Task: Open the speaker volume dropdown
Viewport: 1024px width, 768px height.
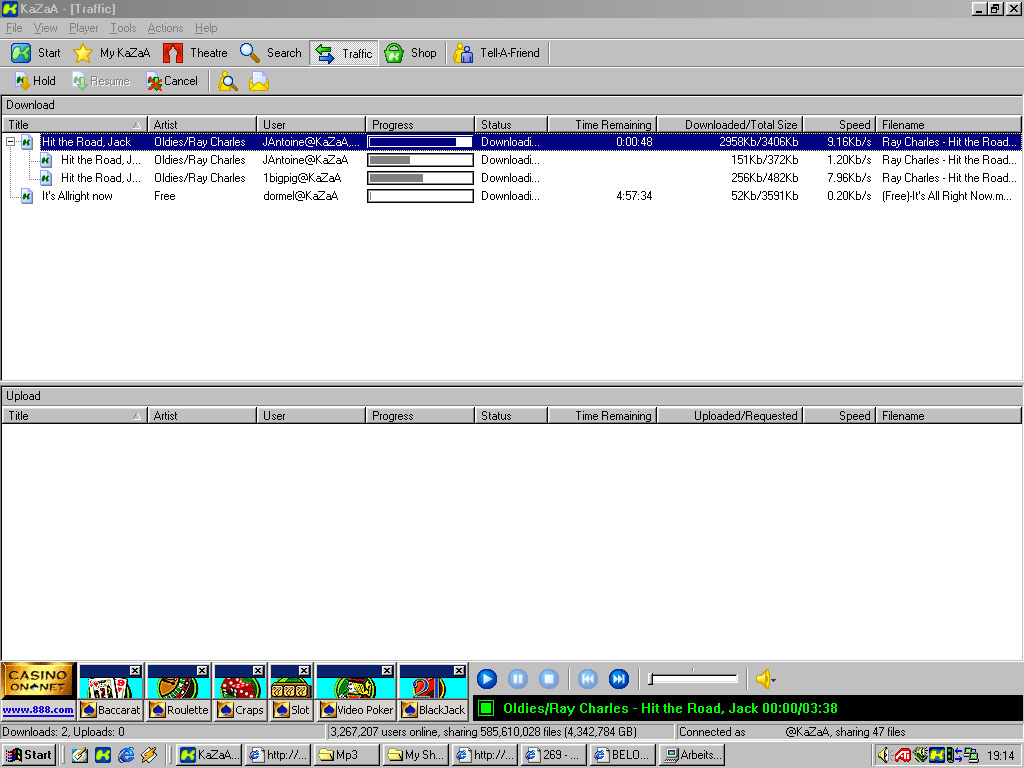Action: 765,679
